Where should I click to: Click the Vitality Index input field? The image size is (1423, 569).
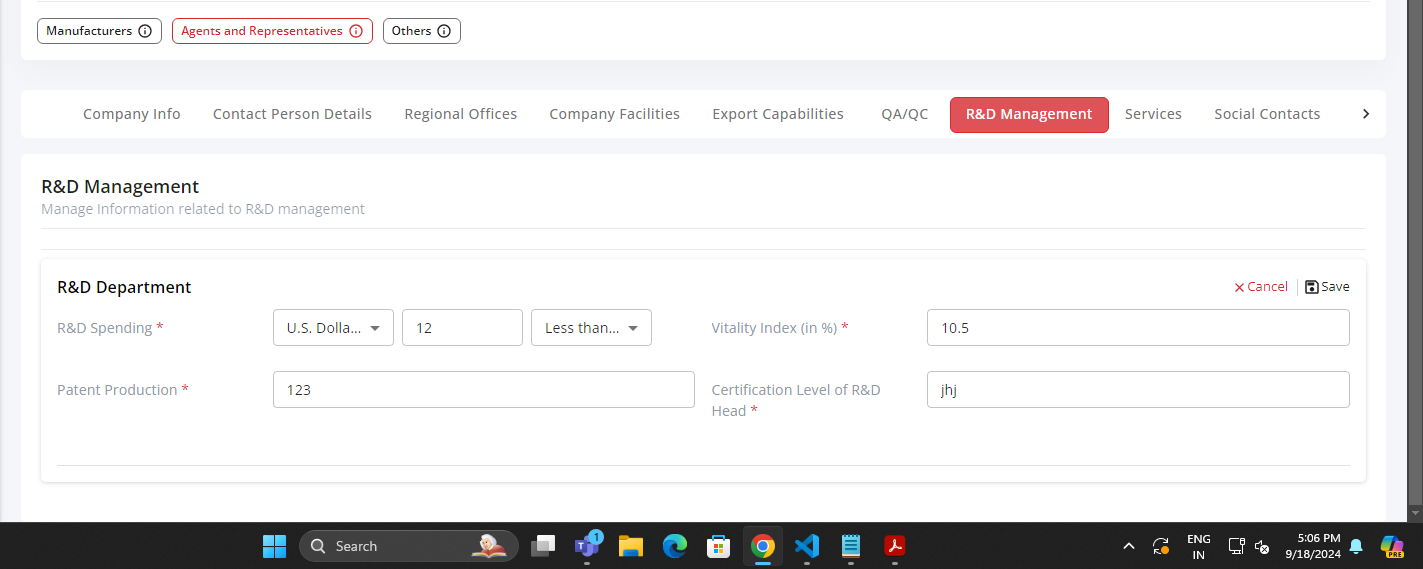point(1138,328)
